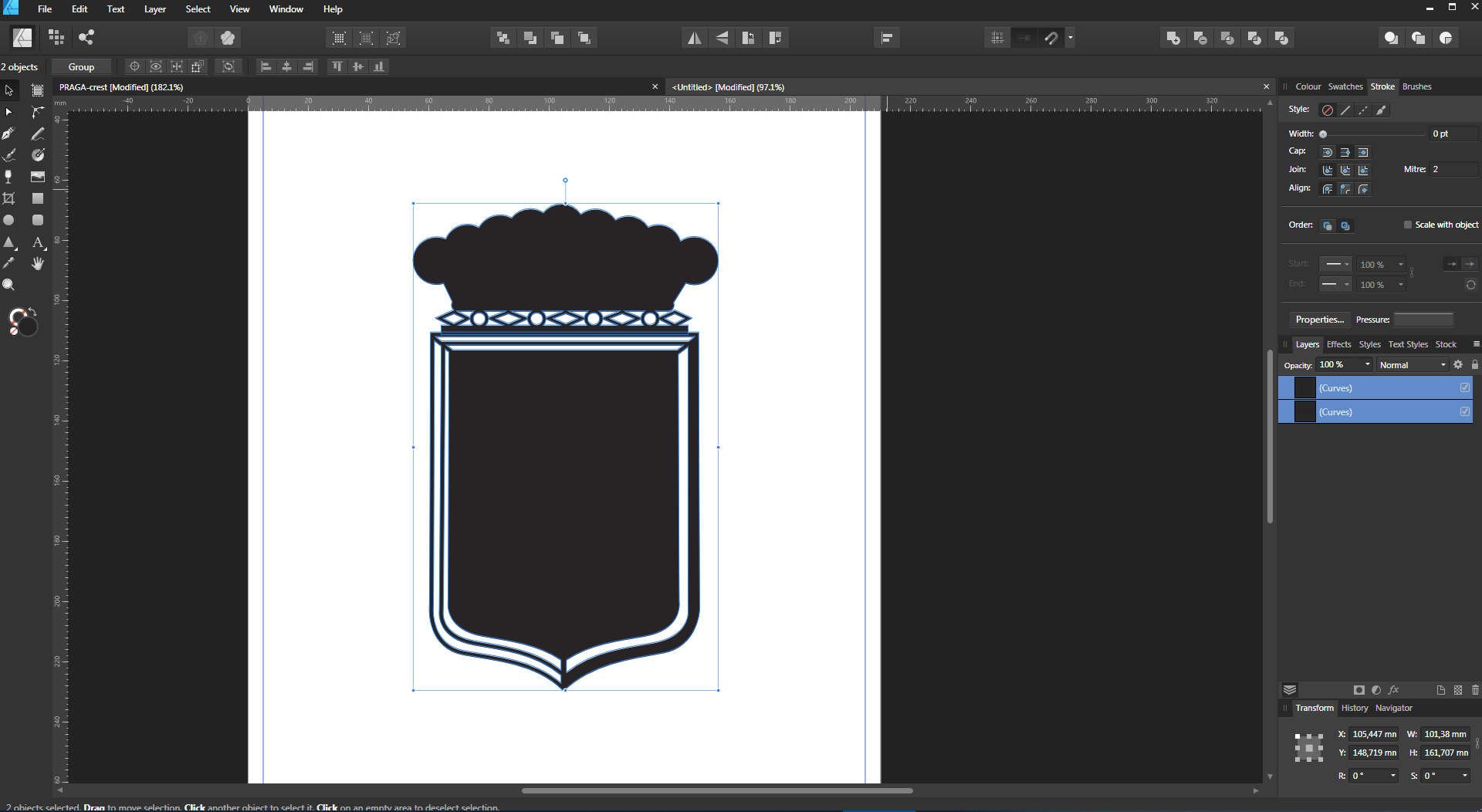This screenshot has width=1482, height=812.
Task: Toggle visibility of the first Curves layer
Action: click(x=1464, y=388)
